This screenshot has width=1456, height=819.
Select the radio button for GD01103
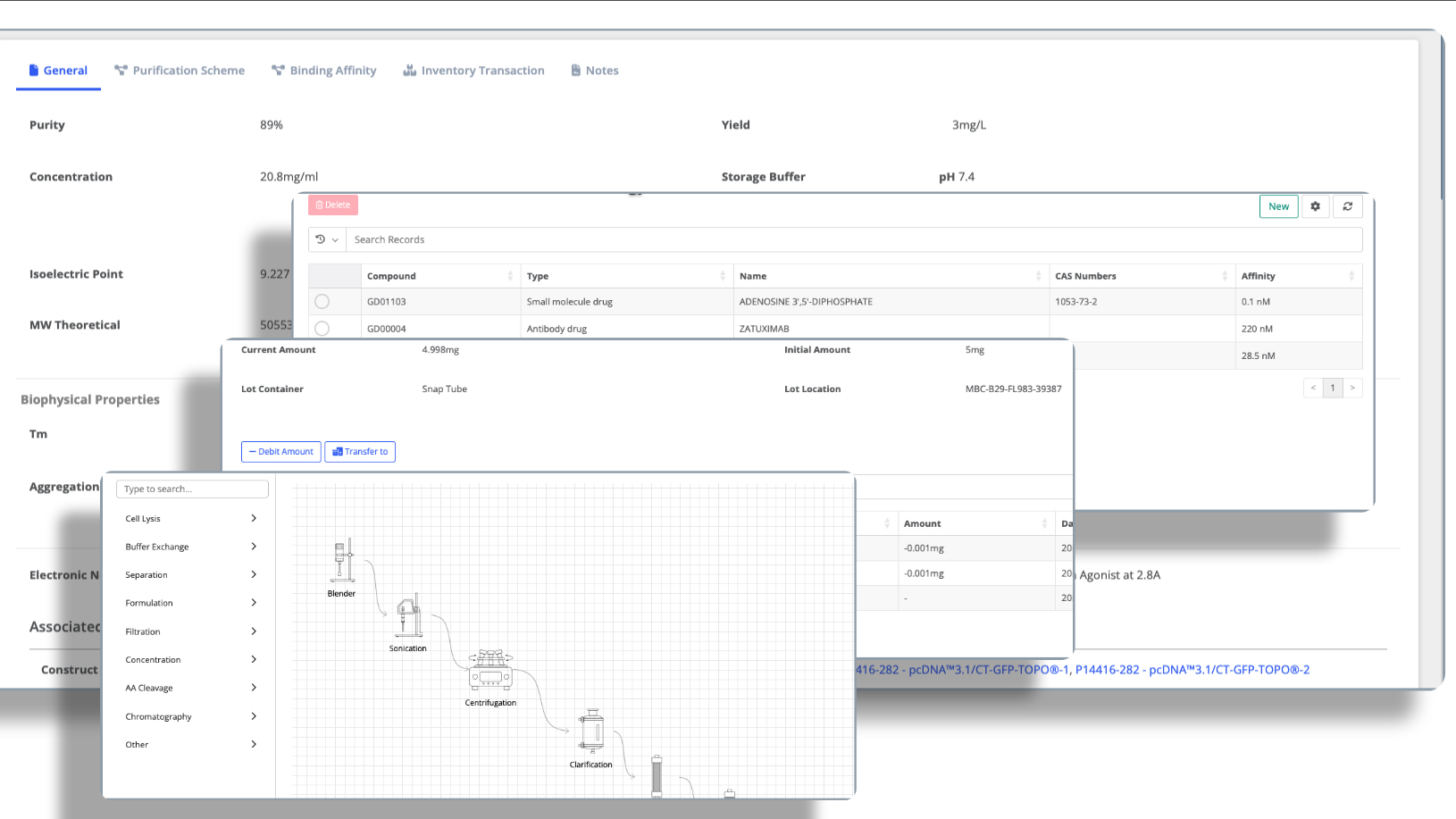(x=322, y=302)
